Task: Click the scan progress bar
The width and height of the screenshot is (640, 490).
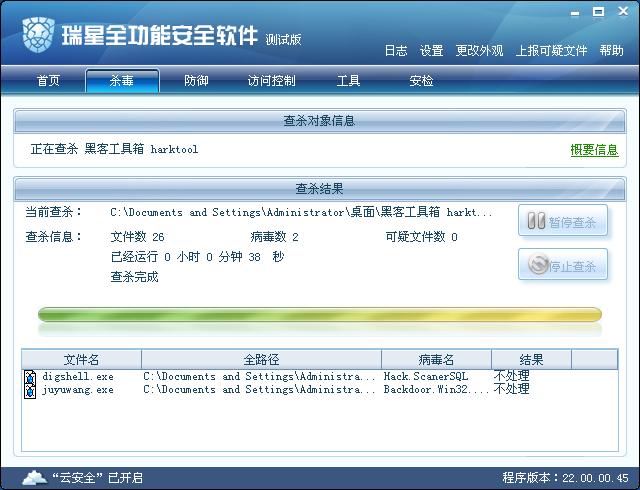Action: (x=320, y=314)
